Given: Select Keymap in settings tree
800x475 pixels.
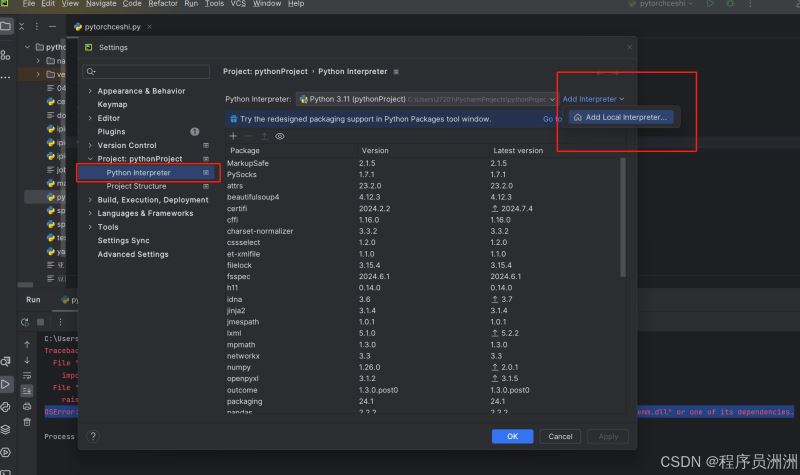Looking at the screenshot, I should (x=112, y=104).
